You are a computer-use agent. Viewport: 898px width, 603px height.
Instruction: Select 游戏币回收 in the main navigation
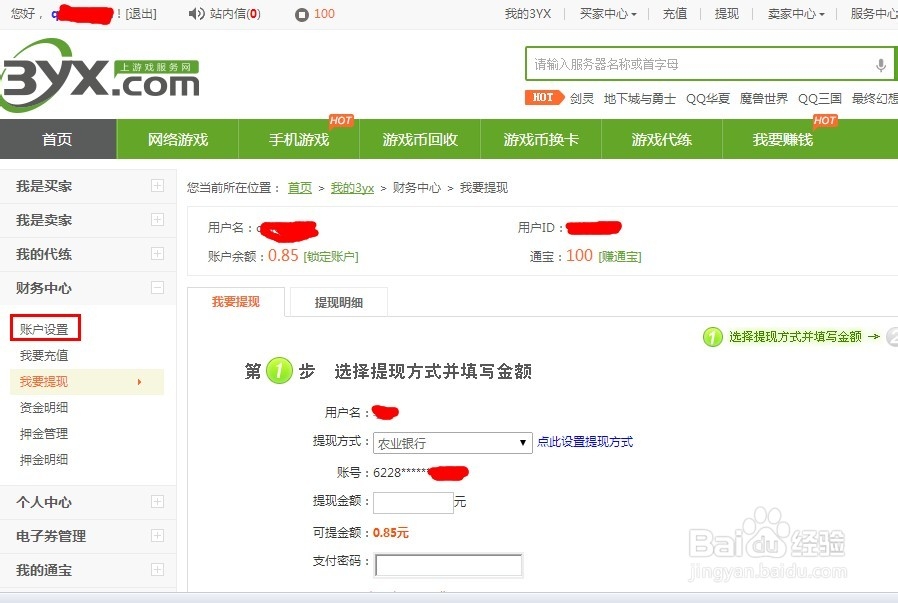pos(418,140)
